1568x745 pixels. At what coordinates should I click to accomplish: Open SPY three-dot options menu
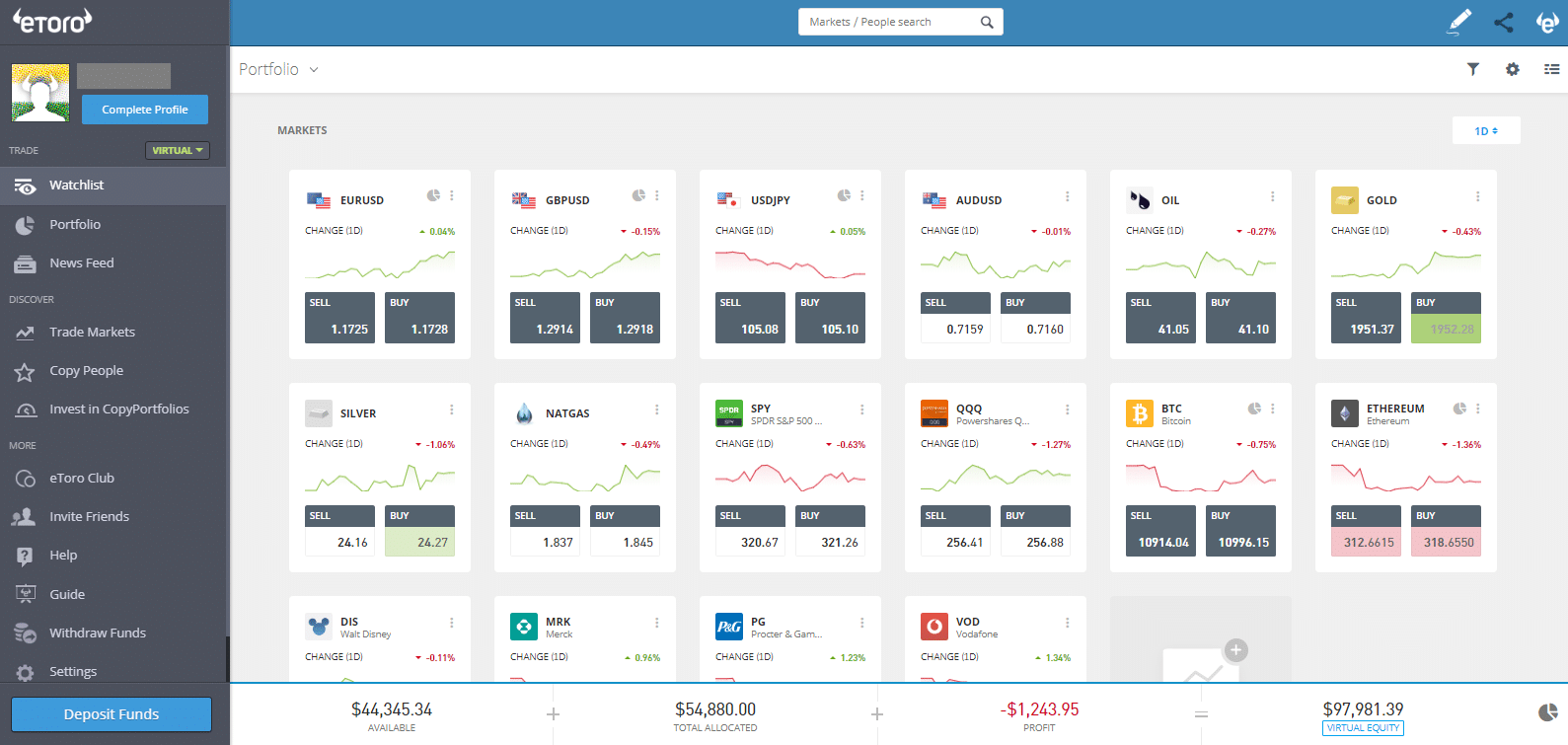(862, 410)
